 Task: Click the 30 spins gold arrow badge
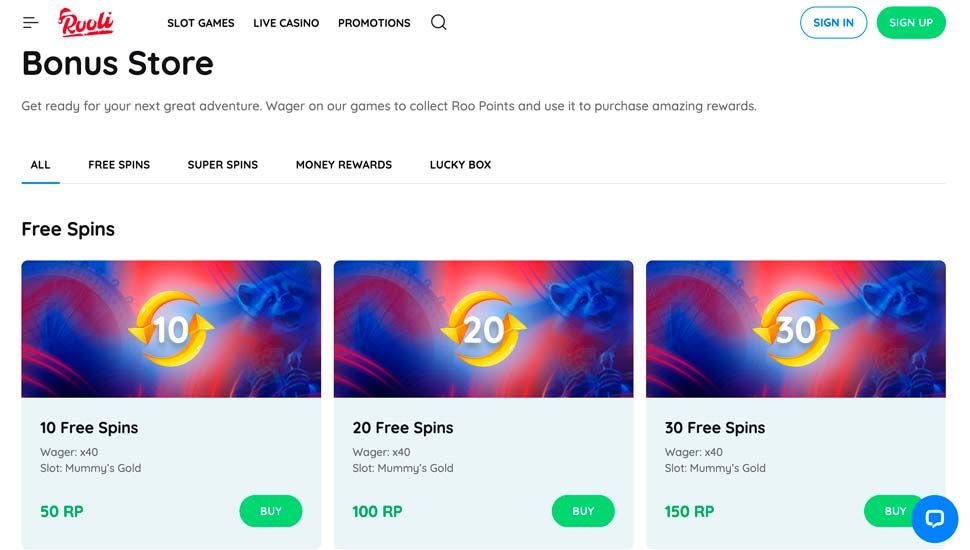point(796,329)
